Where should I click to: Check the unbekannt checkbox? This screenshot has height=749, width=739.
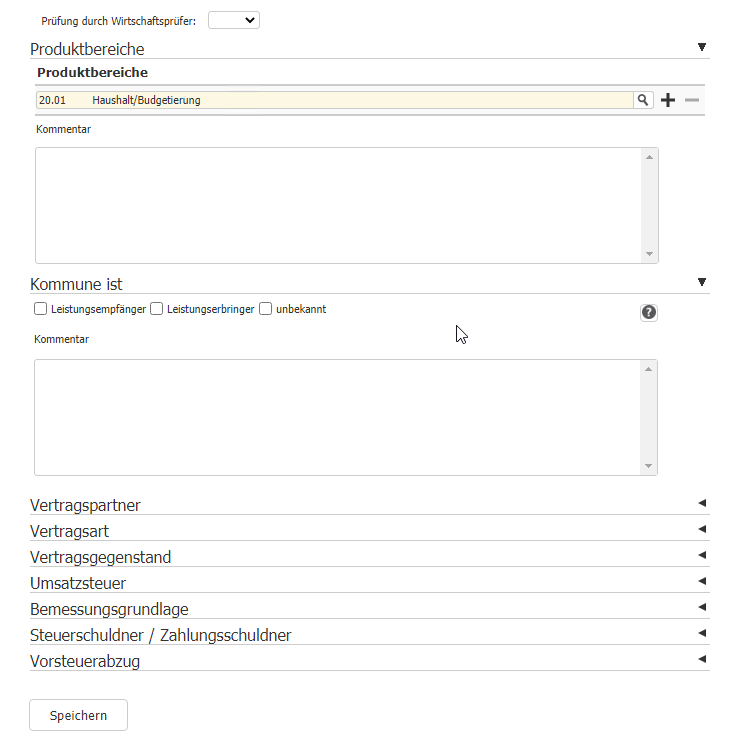coord(266,309)
